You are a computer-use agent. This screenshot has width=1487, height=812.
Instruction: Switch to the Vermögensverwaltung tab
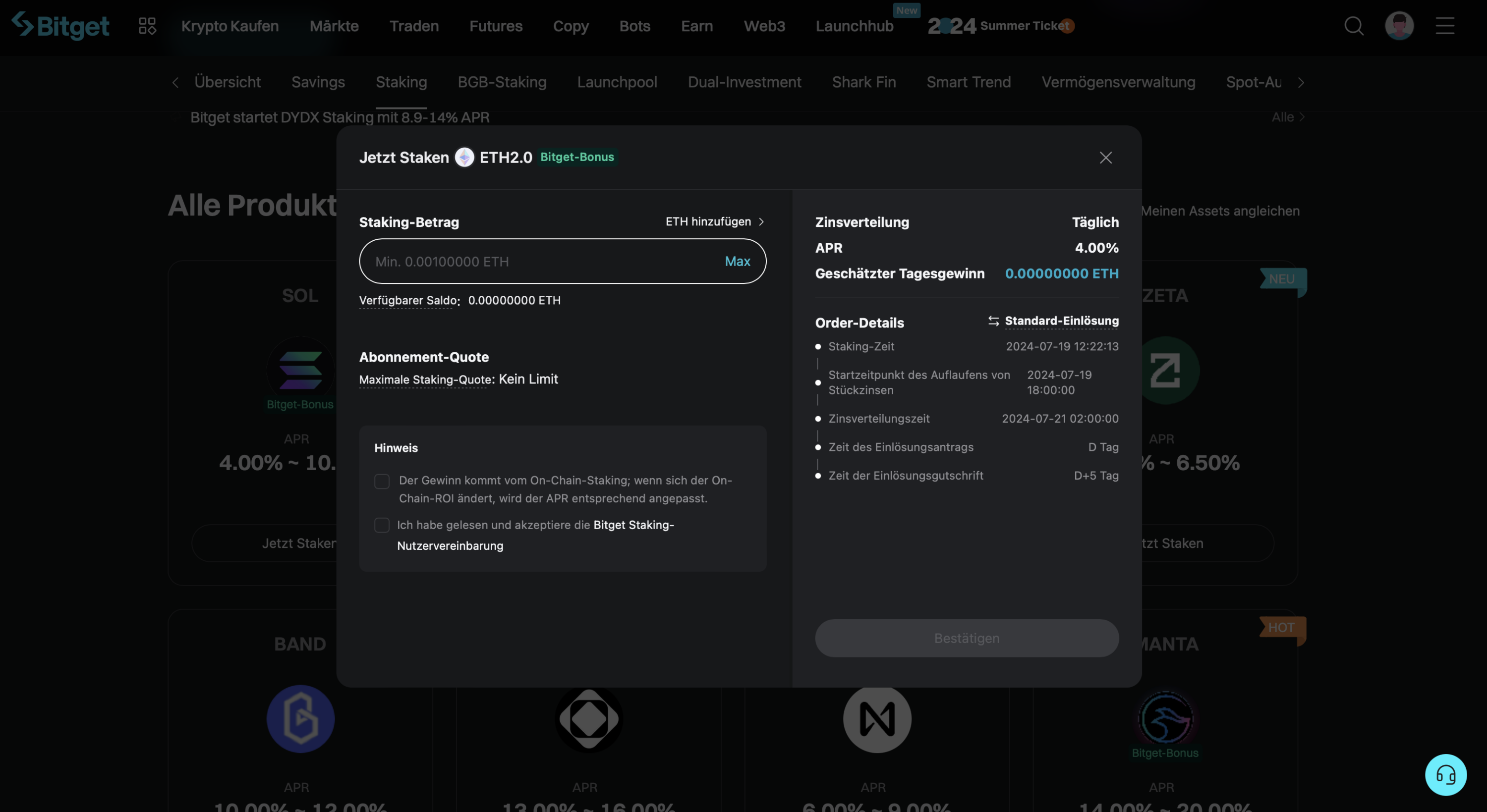[1118, 82]
